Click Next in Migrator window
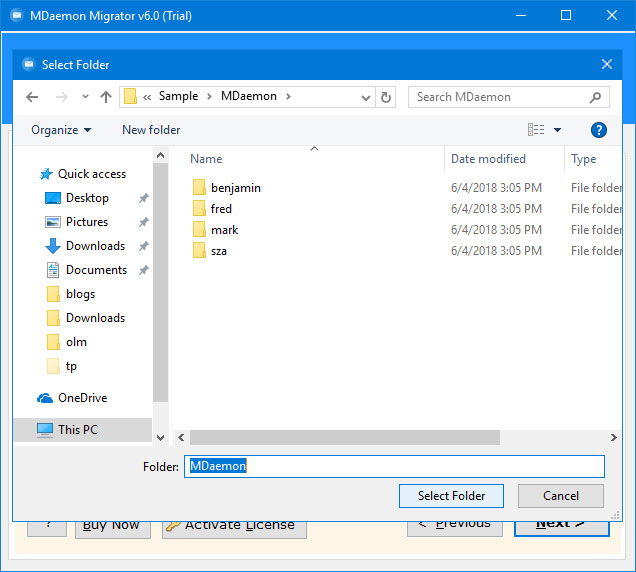636x572 pixels. (562, 529)
